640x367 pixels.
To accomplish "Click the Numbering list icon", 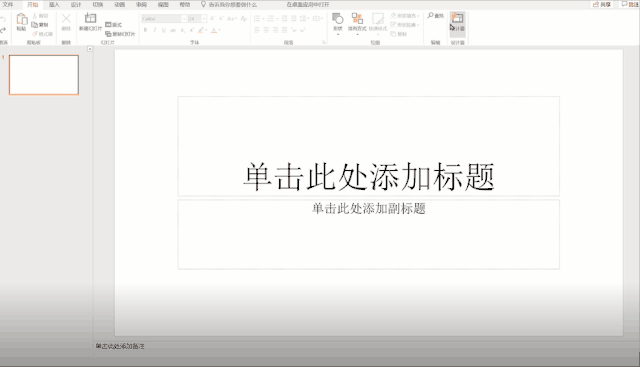I will click(270, 19).
